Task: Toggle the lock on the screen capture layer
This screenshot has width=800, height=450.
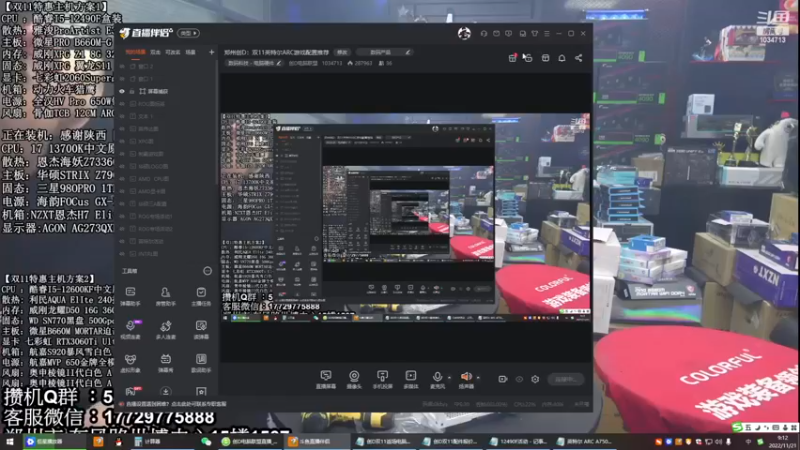Action: click(132, 91)
